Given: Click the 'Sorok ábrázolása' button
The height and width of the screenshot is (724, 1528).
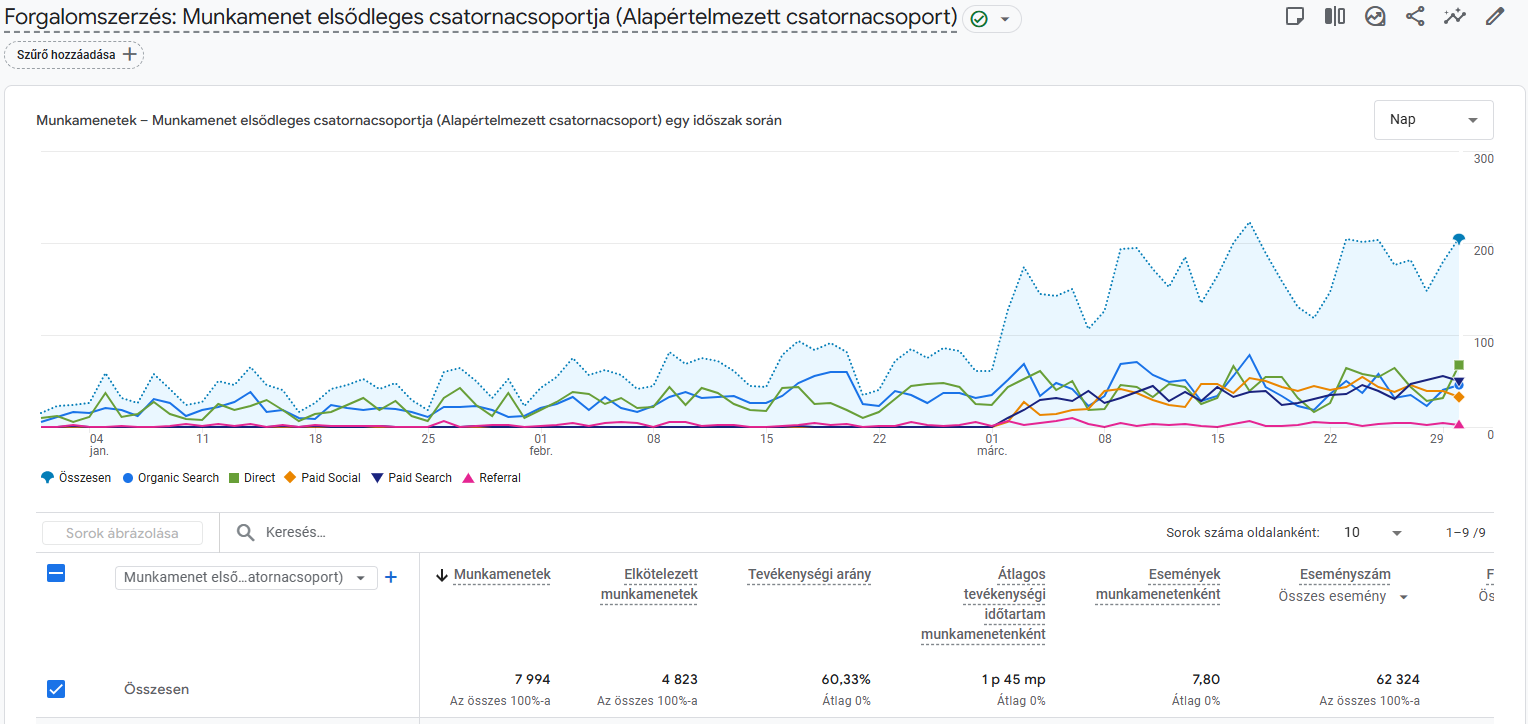Looking at the screenshot, I should point(122,533).
